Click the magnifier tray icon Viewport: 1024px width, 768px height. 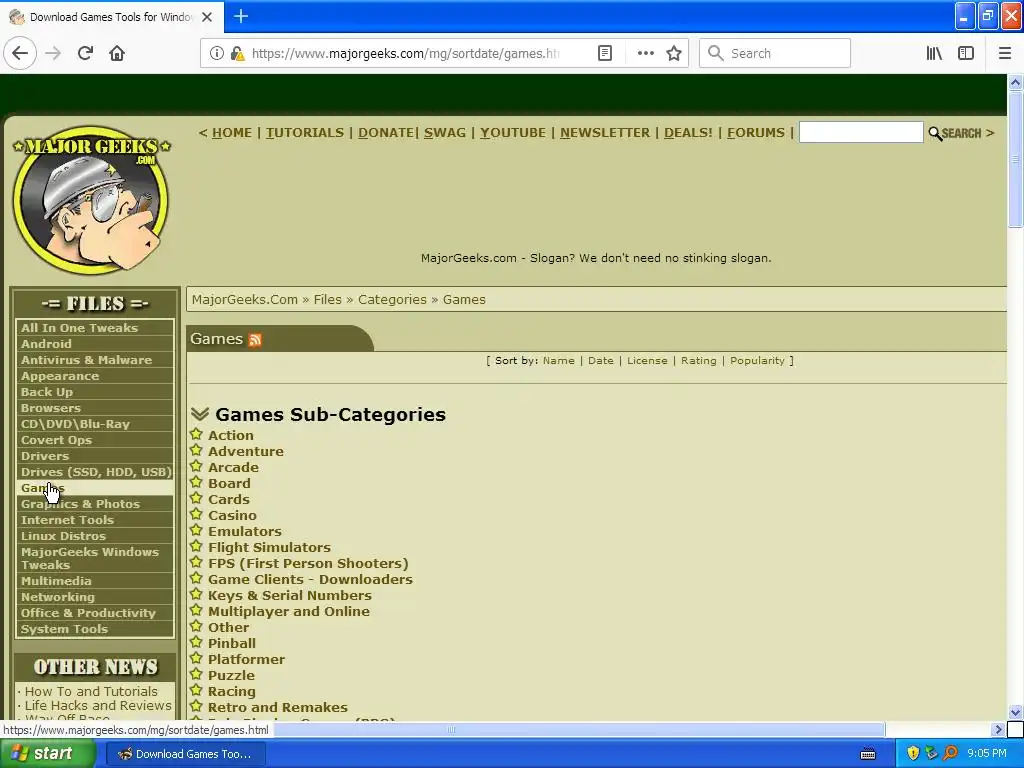tap(950, 754)
